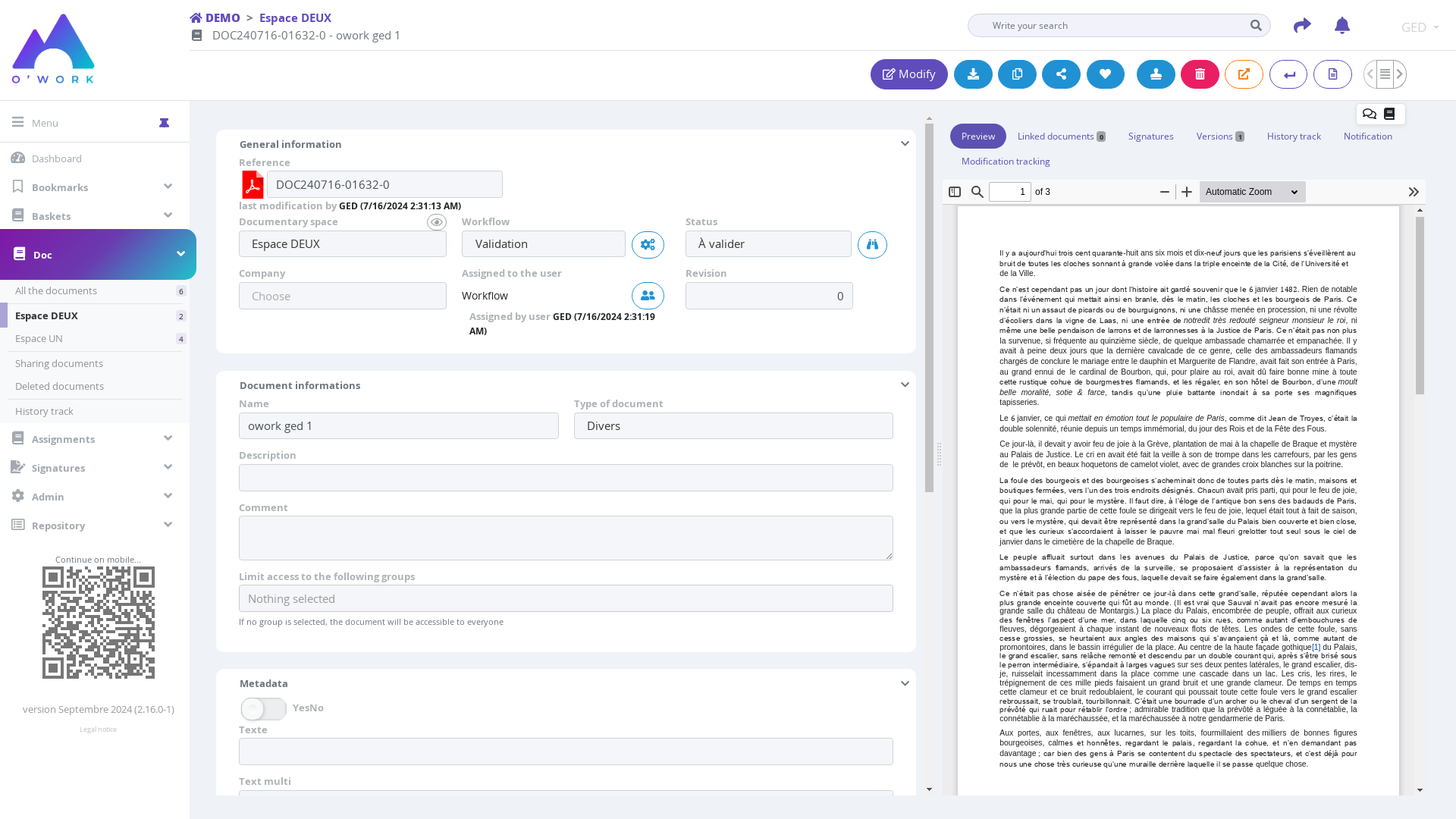Click the Modify button

click(x=908, y=74)
